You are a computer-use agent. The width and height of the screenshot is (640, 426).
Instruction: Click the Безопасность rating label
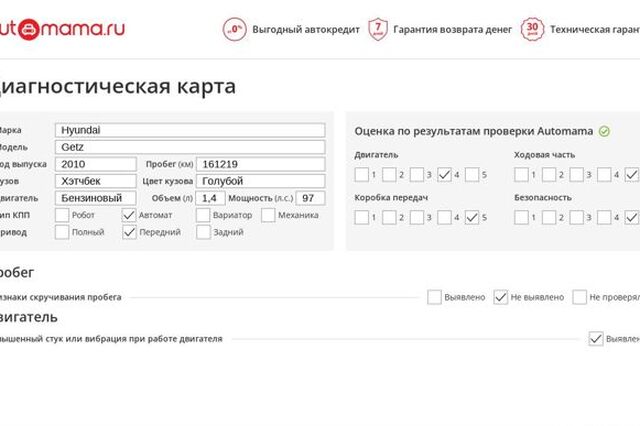[543, 197]
